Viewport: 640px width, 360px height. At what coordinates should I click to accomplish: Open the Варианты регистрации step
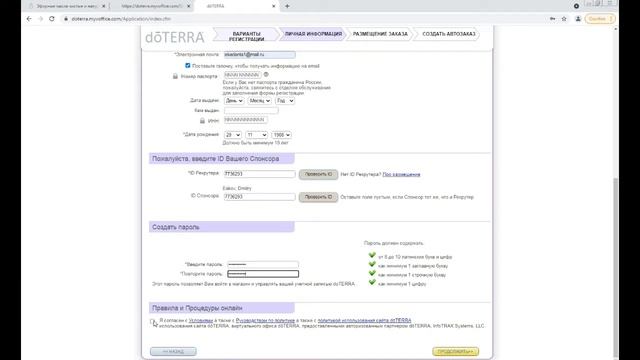click(246, 36)
